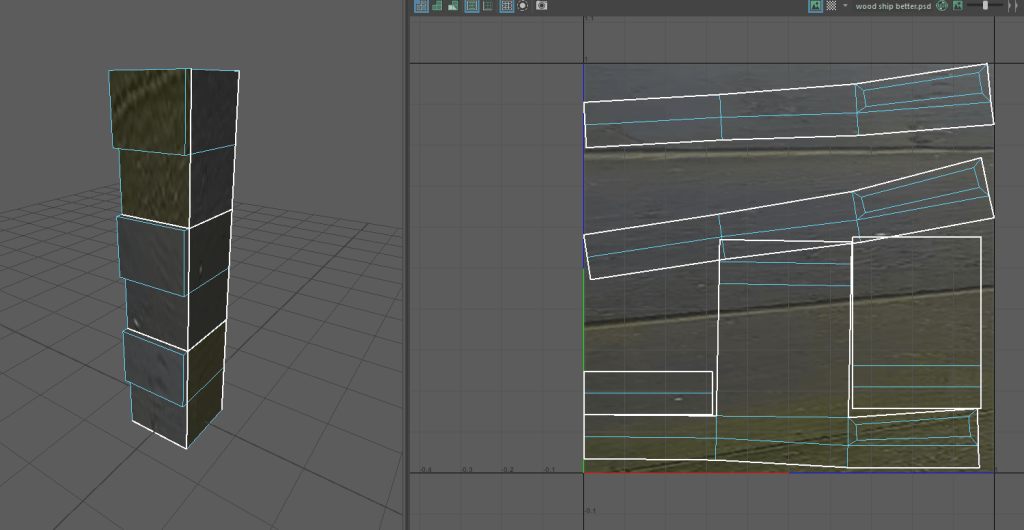1024x530 pixels.
Task: Toggle the UV editor grid display
Action: coord(506,5)
